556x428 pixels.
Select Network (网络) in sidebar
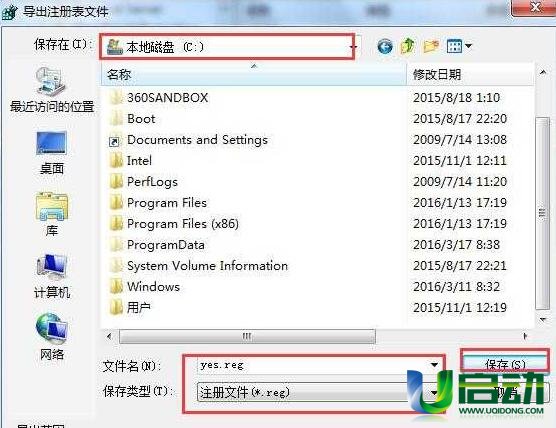pyautogui.click(x=52, y=337)
